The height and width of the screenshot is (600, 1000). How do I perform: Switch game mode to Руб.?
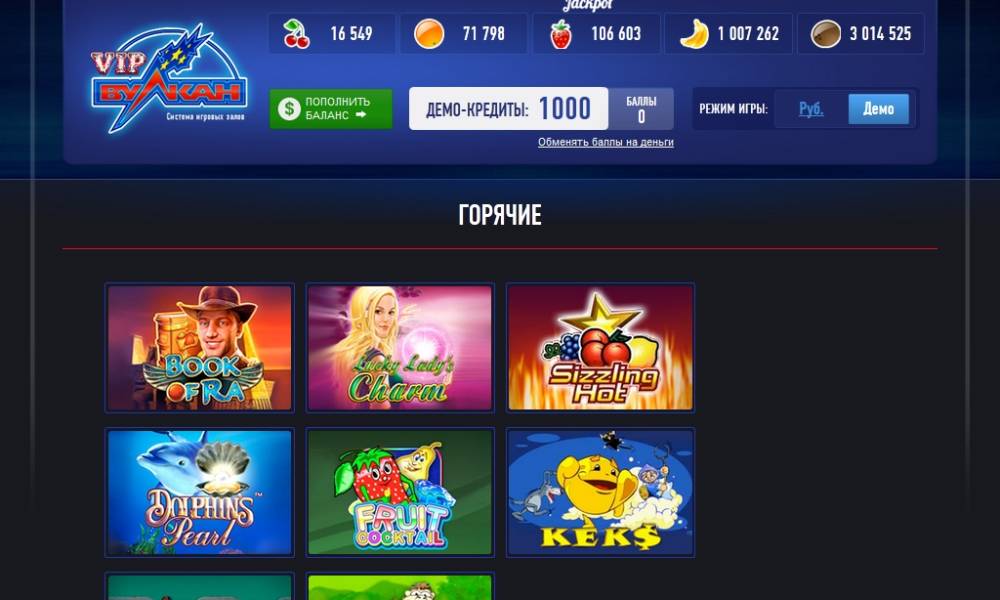811,109
